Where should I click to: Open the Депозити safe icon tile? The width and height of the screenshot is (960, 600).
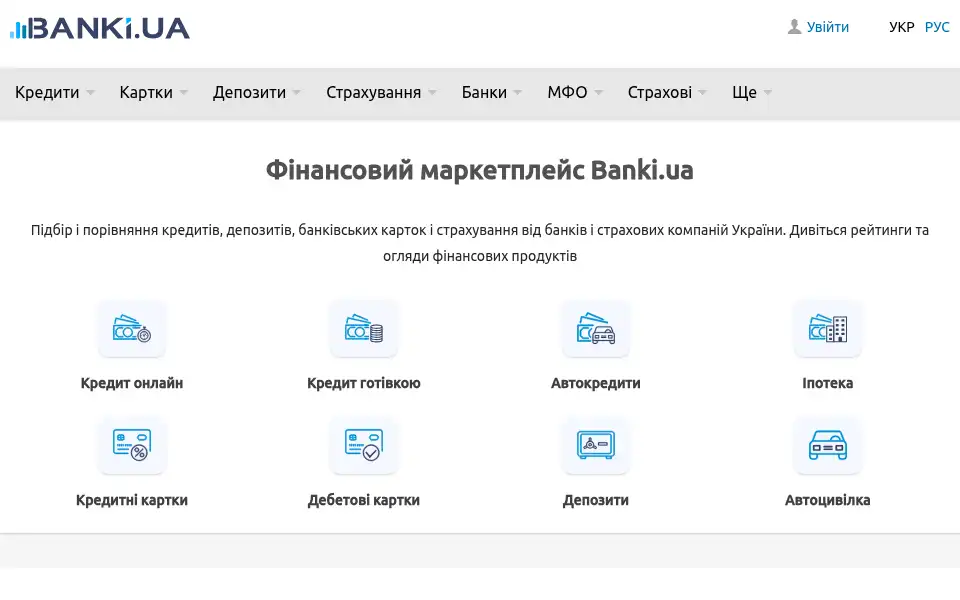[x=596, y=445]
